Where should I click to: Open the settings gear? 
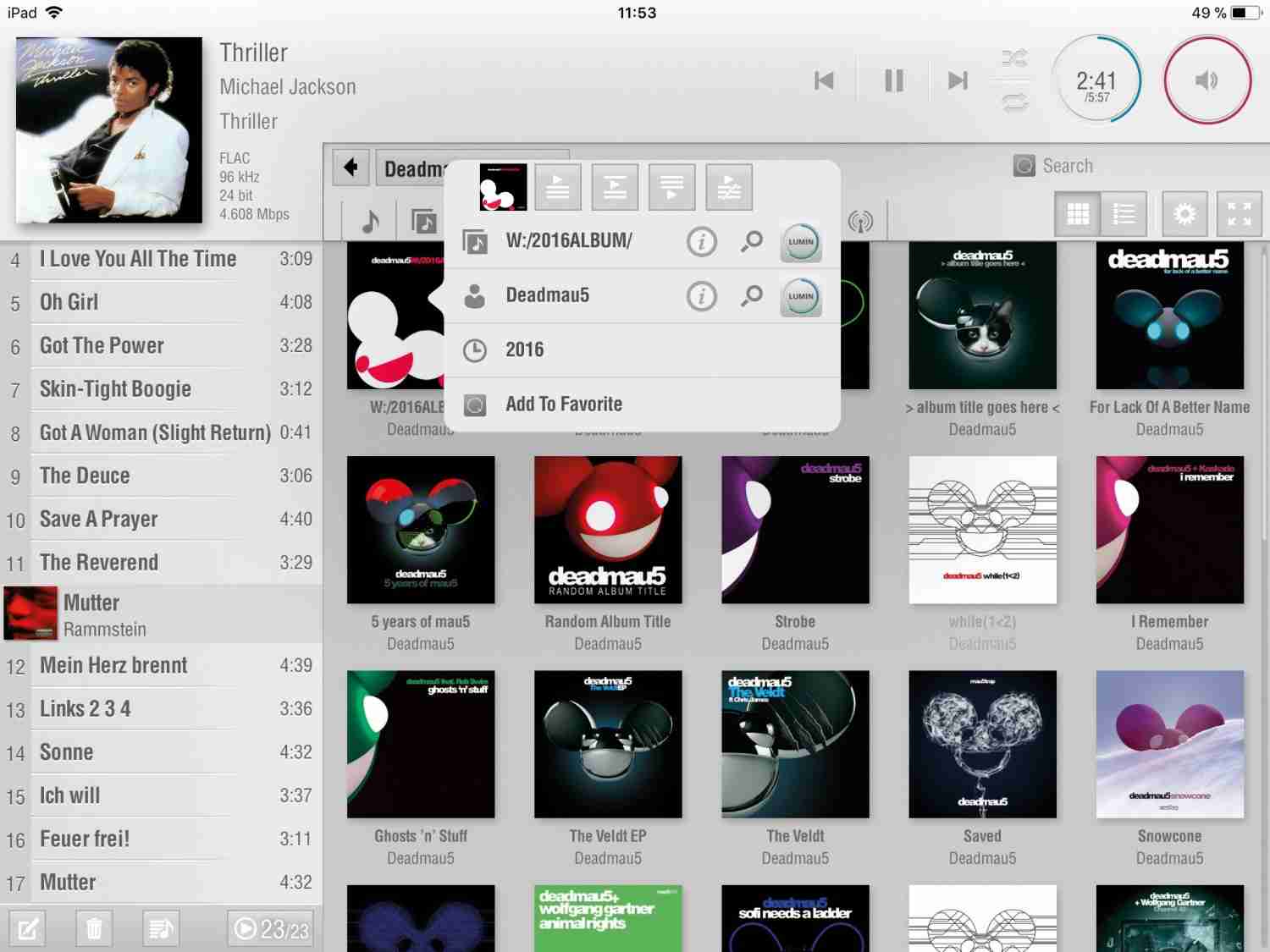pyautogui.click(x=1184, y=214)
